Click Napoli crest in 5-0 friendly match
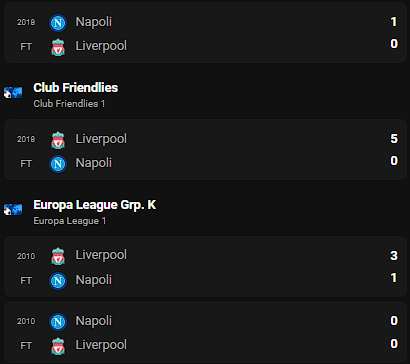The height and width of the screenshot is (364, 410). pyautogui.click(x=58, y=164)
